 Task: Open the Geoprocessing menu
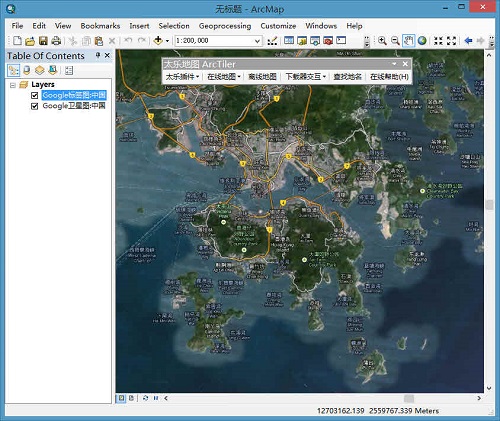click(x=225, y=26)
